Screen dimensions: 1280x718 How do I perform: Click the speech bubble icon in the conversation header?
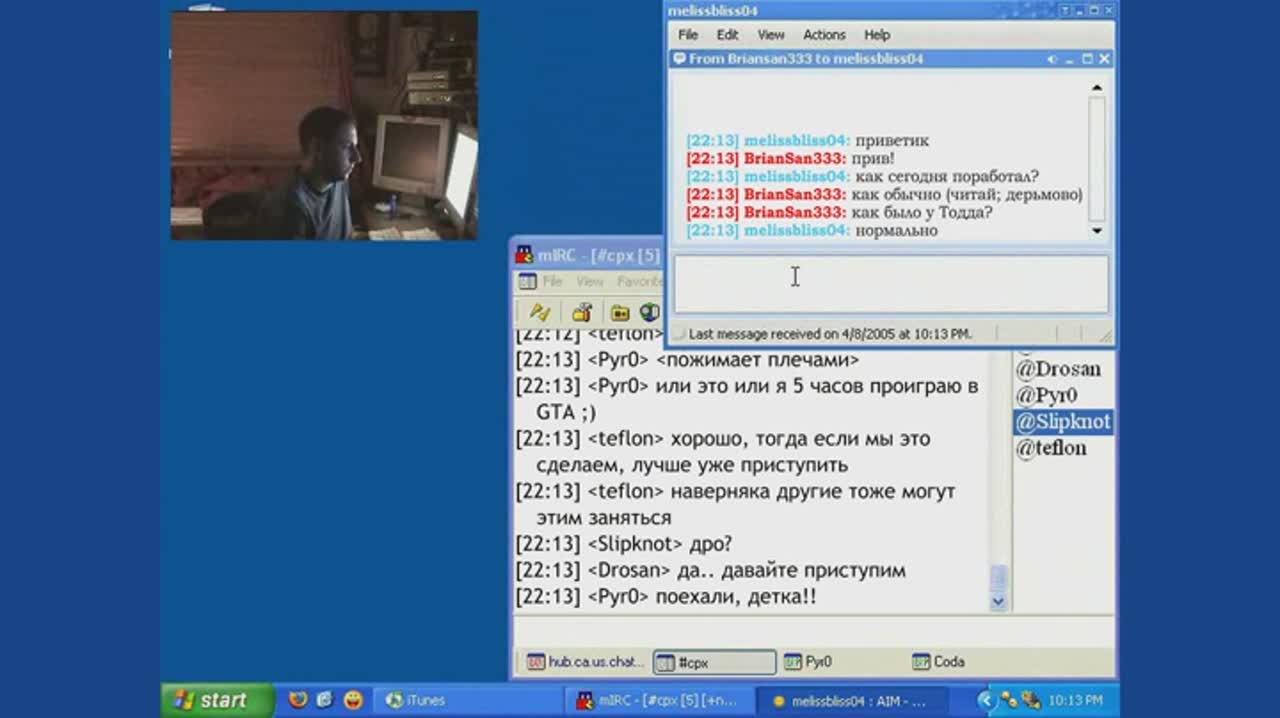point(680,59)
